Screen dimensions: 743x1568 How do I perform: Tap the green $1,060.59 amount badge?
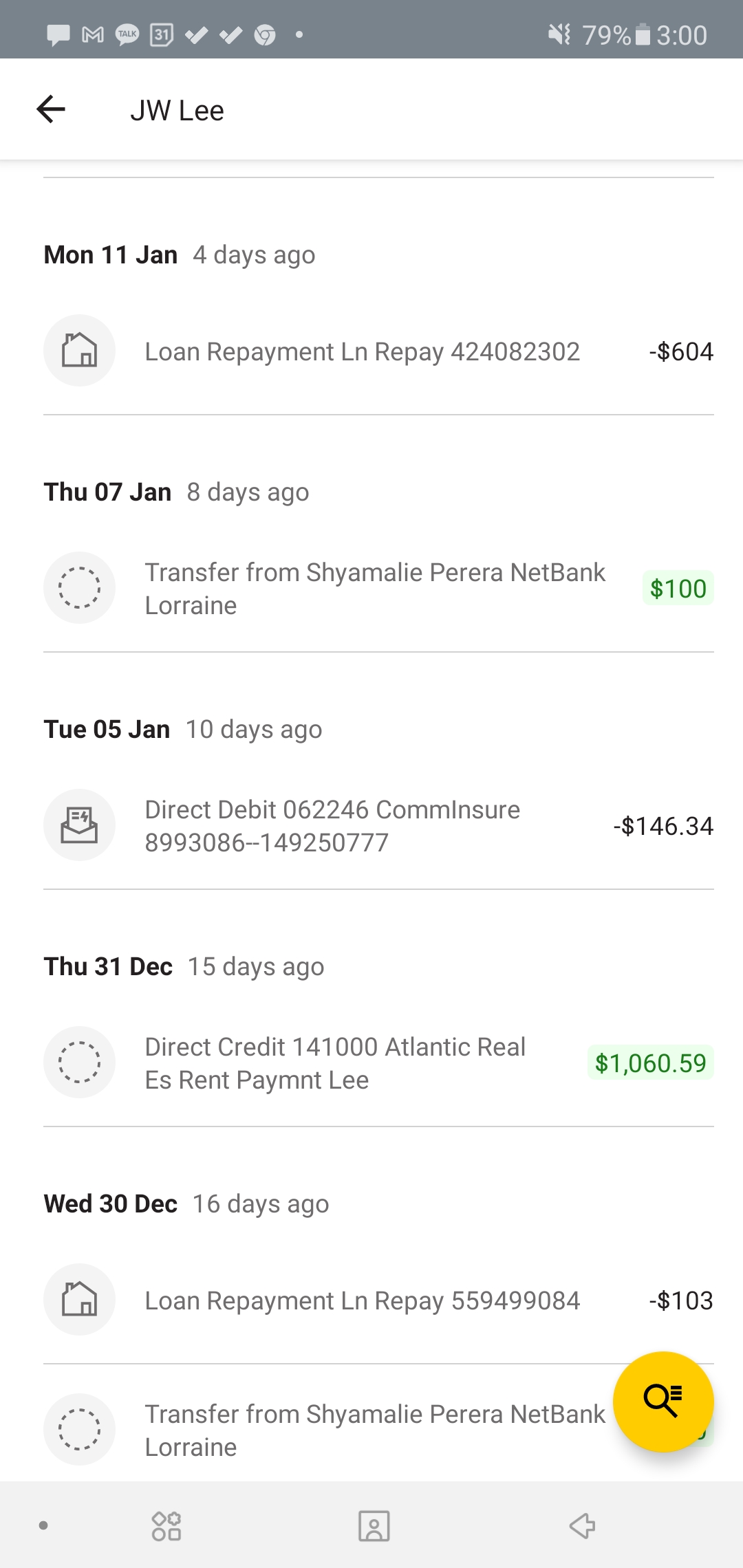coord(650,1063)
